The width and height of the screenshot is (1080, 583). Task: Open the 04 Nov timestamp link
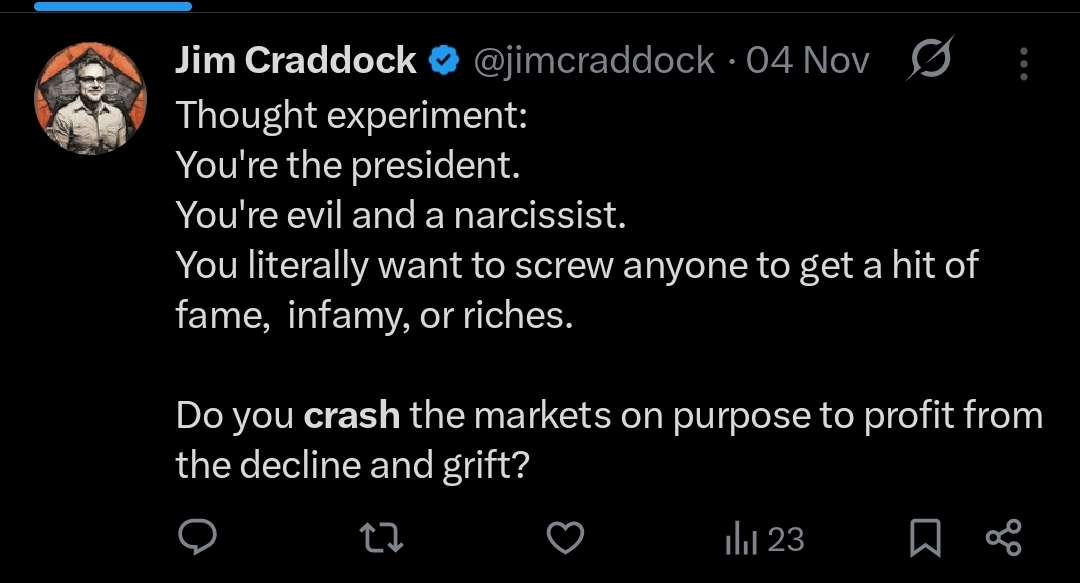pos(807,61)
